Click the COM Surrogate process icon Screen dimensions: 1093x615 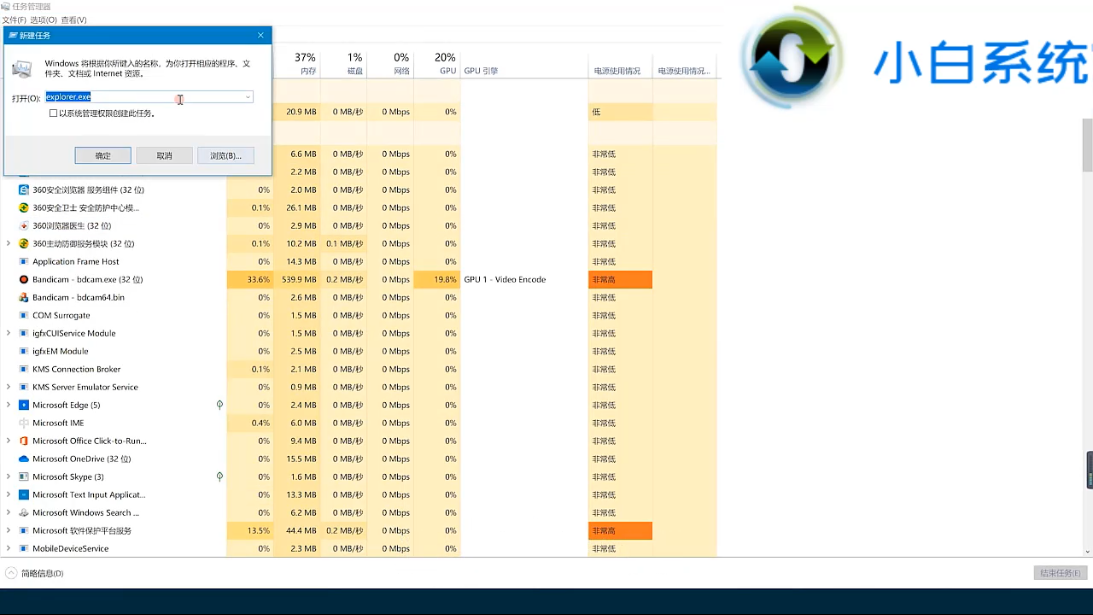coord(24,315)
